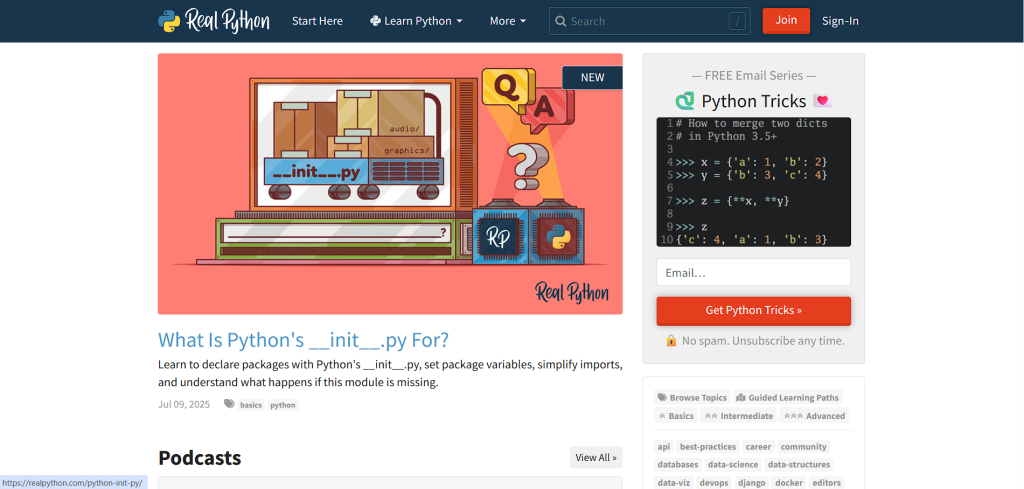Click the Podcasts heading
The image size is (1024, 489).
click(x=200, y=458)
